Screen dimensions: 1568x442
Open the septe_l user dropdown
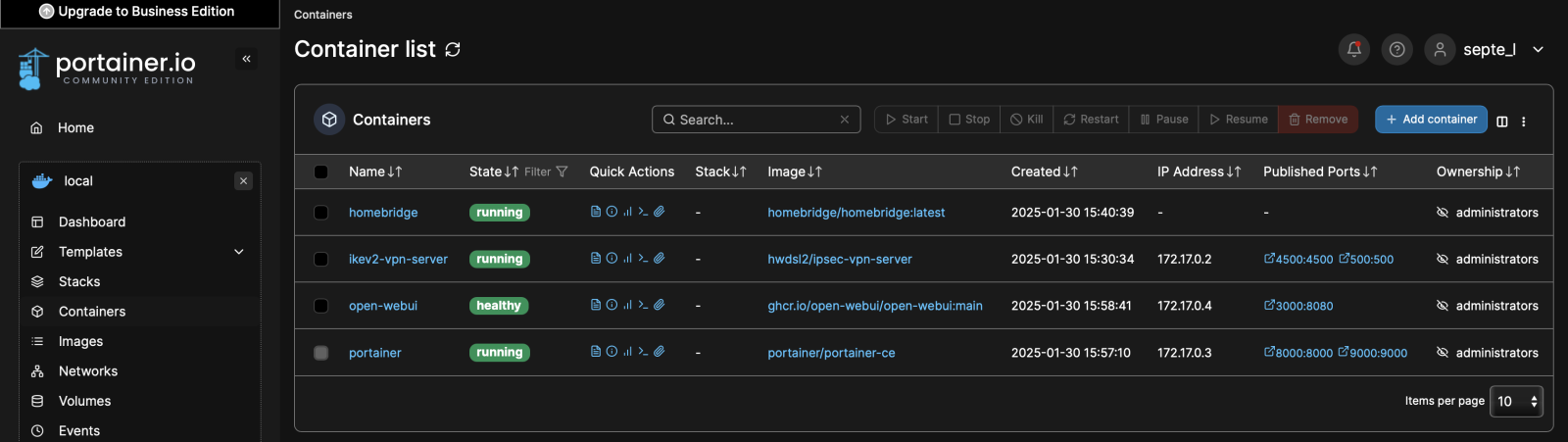(x=1538, y=50)
